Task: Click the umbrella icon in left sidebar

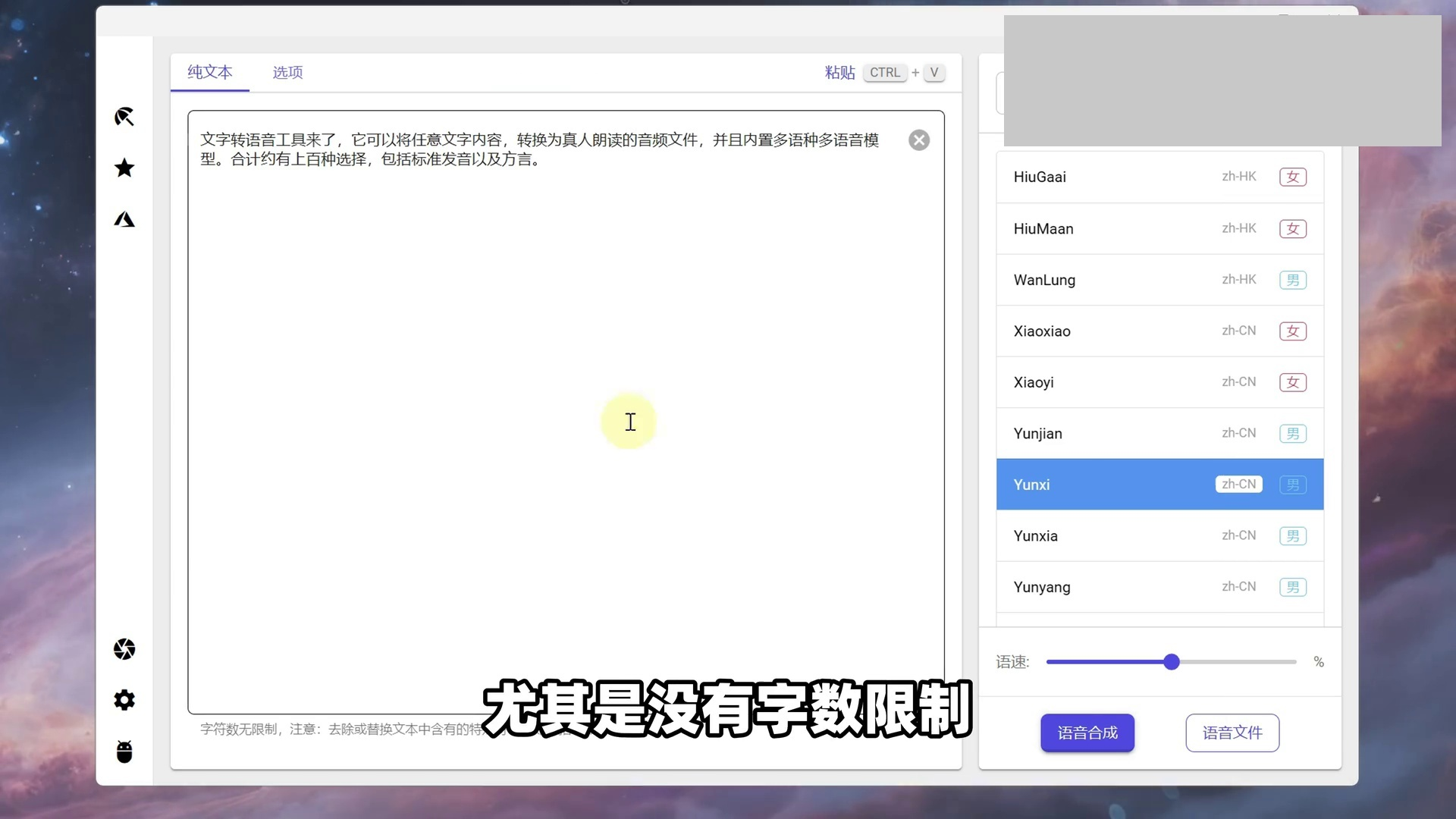Action: pos(124,117)
